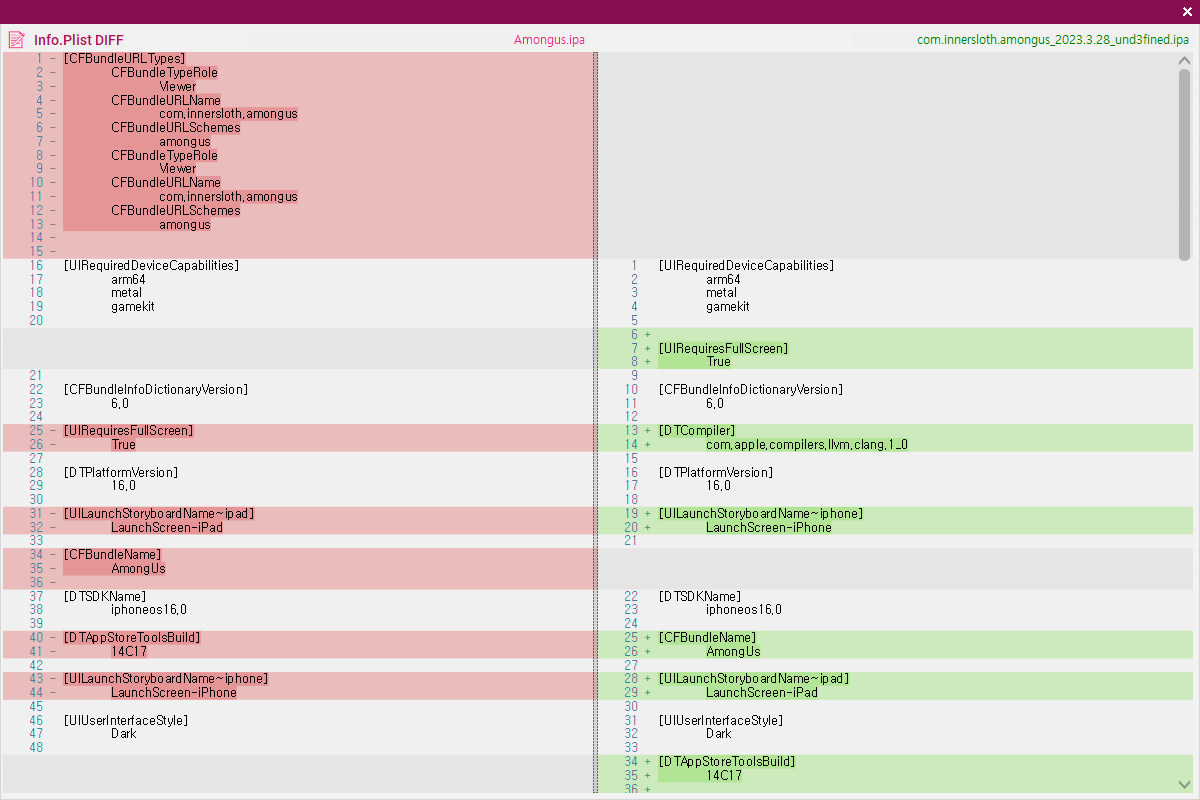Select right pane Dark value
1200x800 pixels.
719,734
